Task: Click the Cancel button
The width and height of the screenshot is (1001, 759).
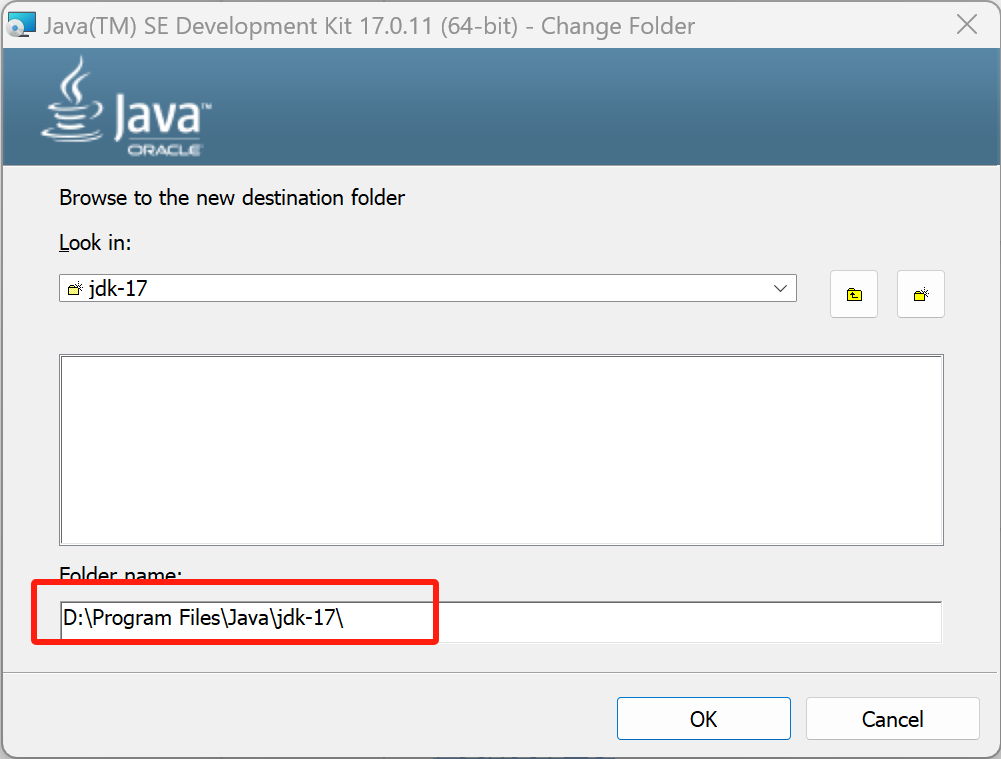Action: 892,719
